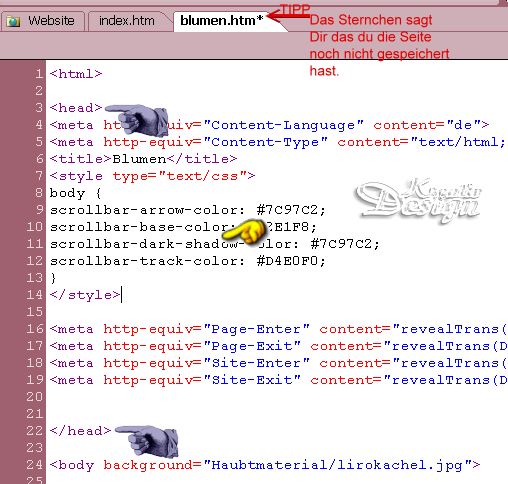The image size is (508, 484).
Task: Switch to the index.htm tab
Action: coord(127,21)
